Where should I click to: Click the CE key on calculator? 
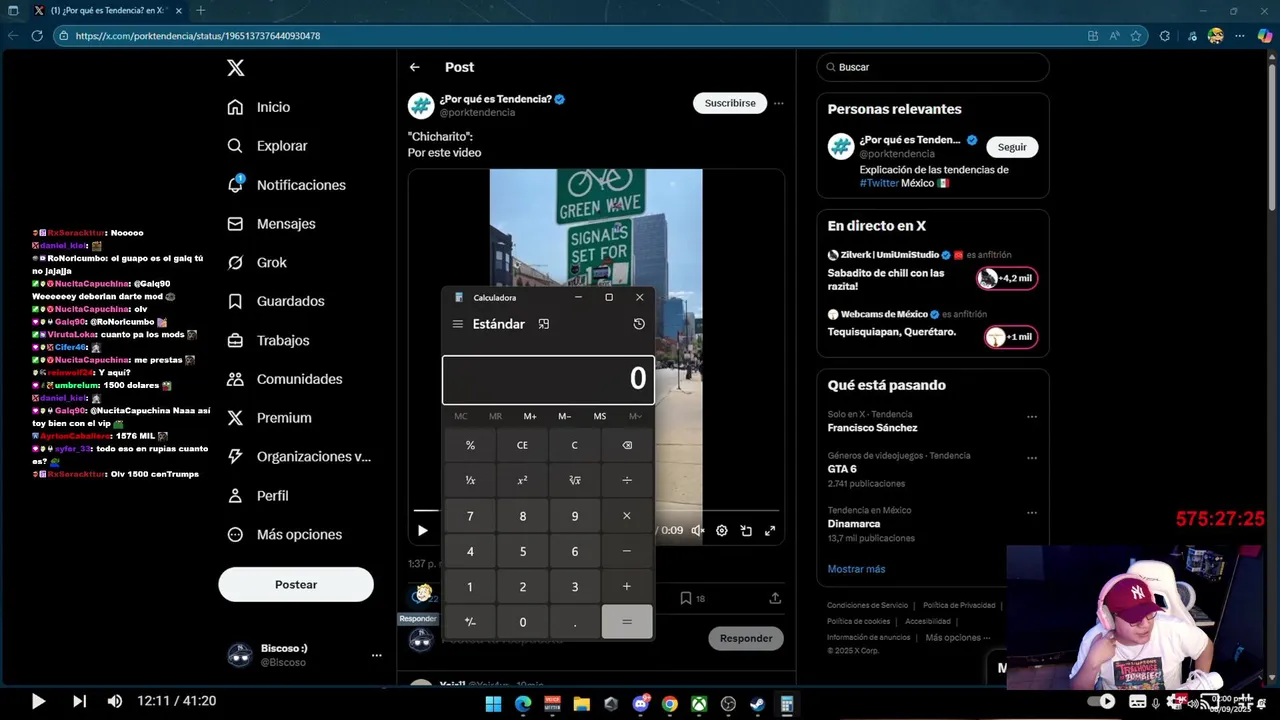522,445
